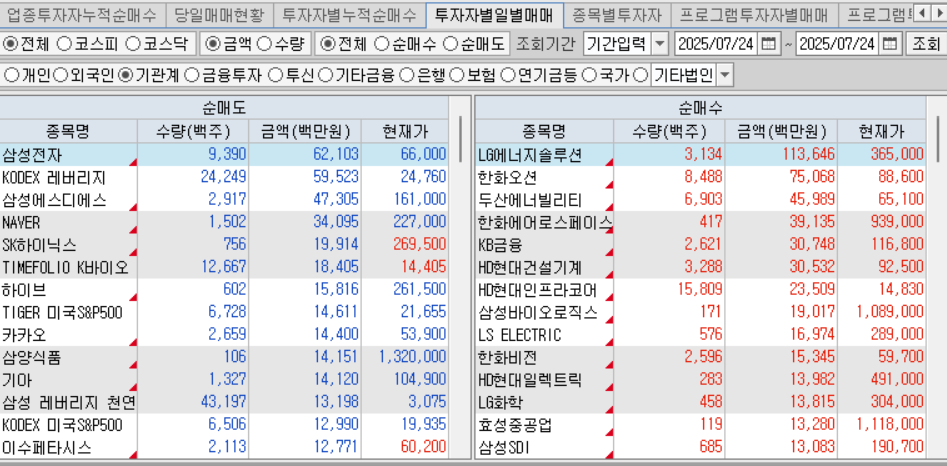The height and width of the screenshot is (466, 947).
Task: Select the KODEX 레버리지 row
Action: pyautogui.click(x=224, y=177)
